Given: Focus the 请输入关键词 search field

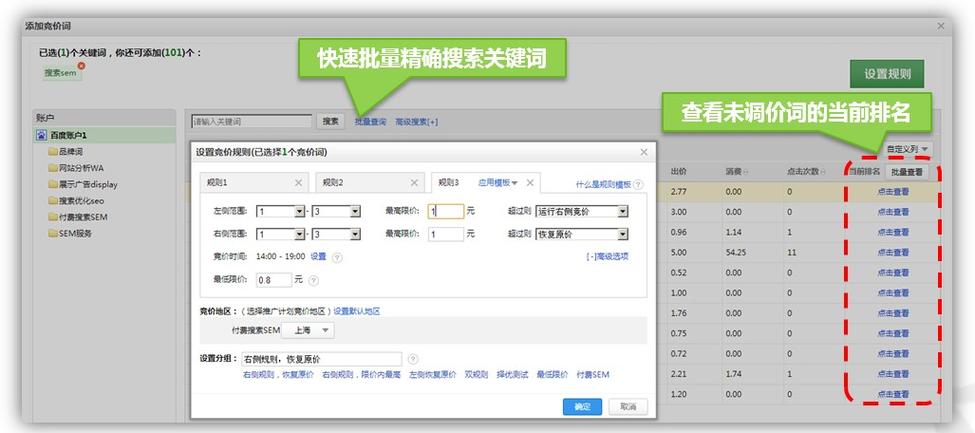Looking at the screenshot, I should pyautogui.click(x=251, y=121).
